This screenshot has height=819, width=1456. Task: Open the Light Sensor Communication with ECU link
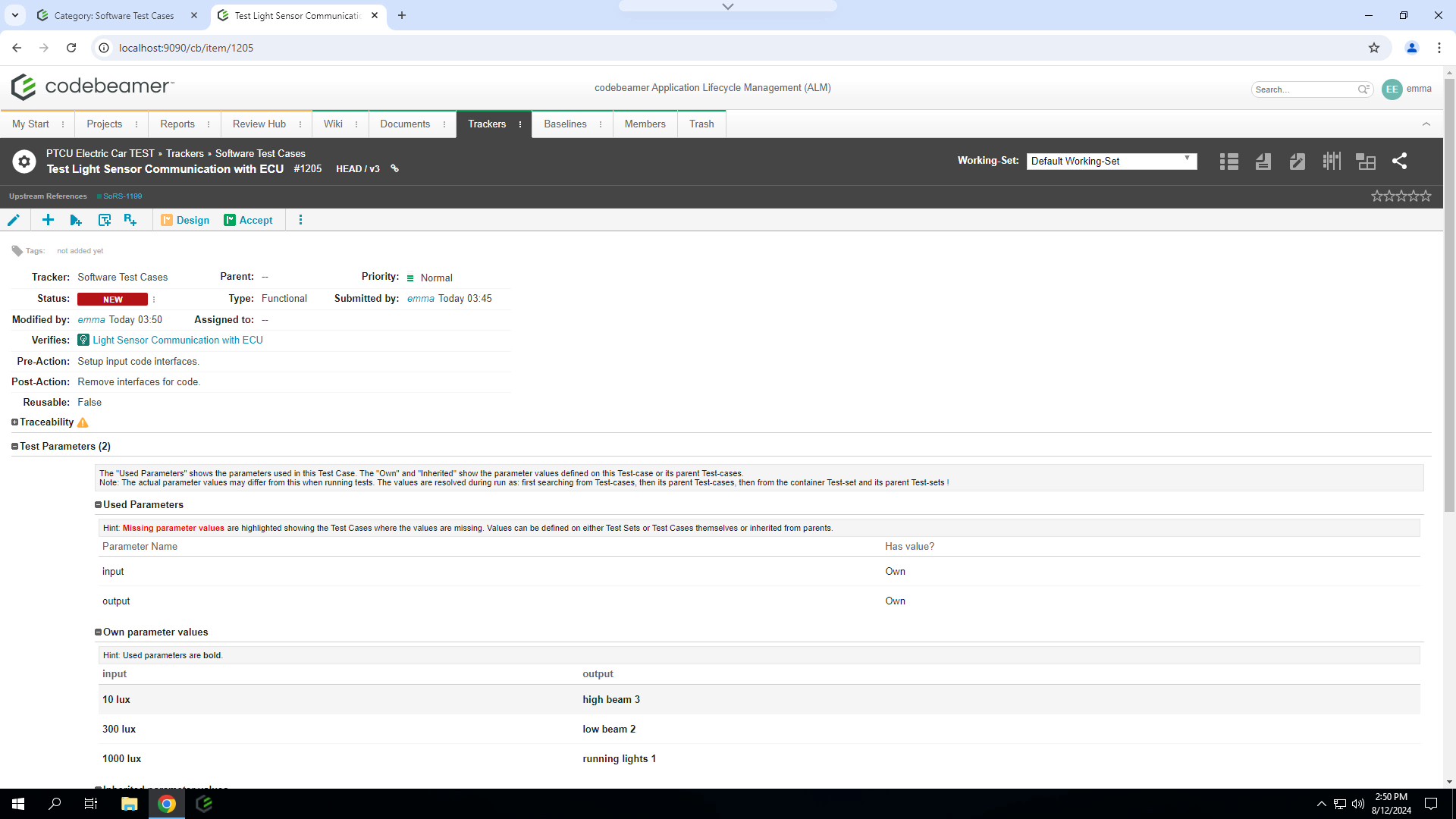point(177,340)
